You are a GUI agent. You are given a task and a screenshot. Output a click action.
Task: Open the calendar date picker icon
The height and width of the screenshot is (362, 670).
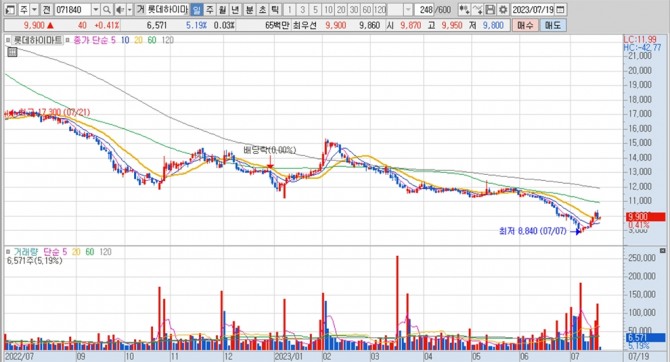click(x=560, y=9)
